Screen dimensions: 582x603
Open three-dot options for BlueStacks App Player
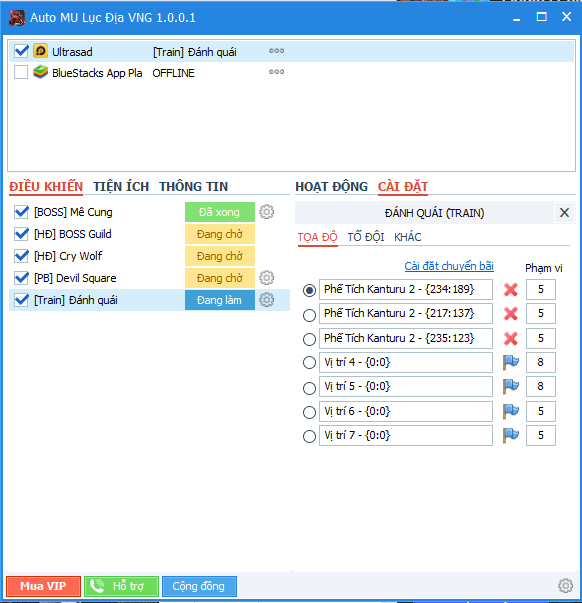point(276,72)
